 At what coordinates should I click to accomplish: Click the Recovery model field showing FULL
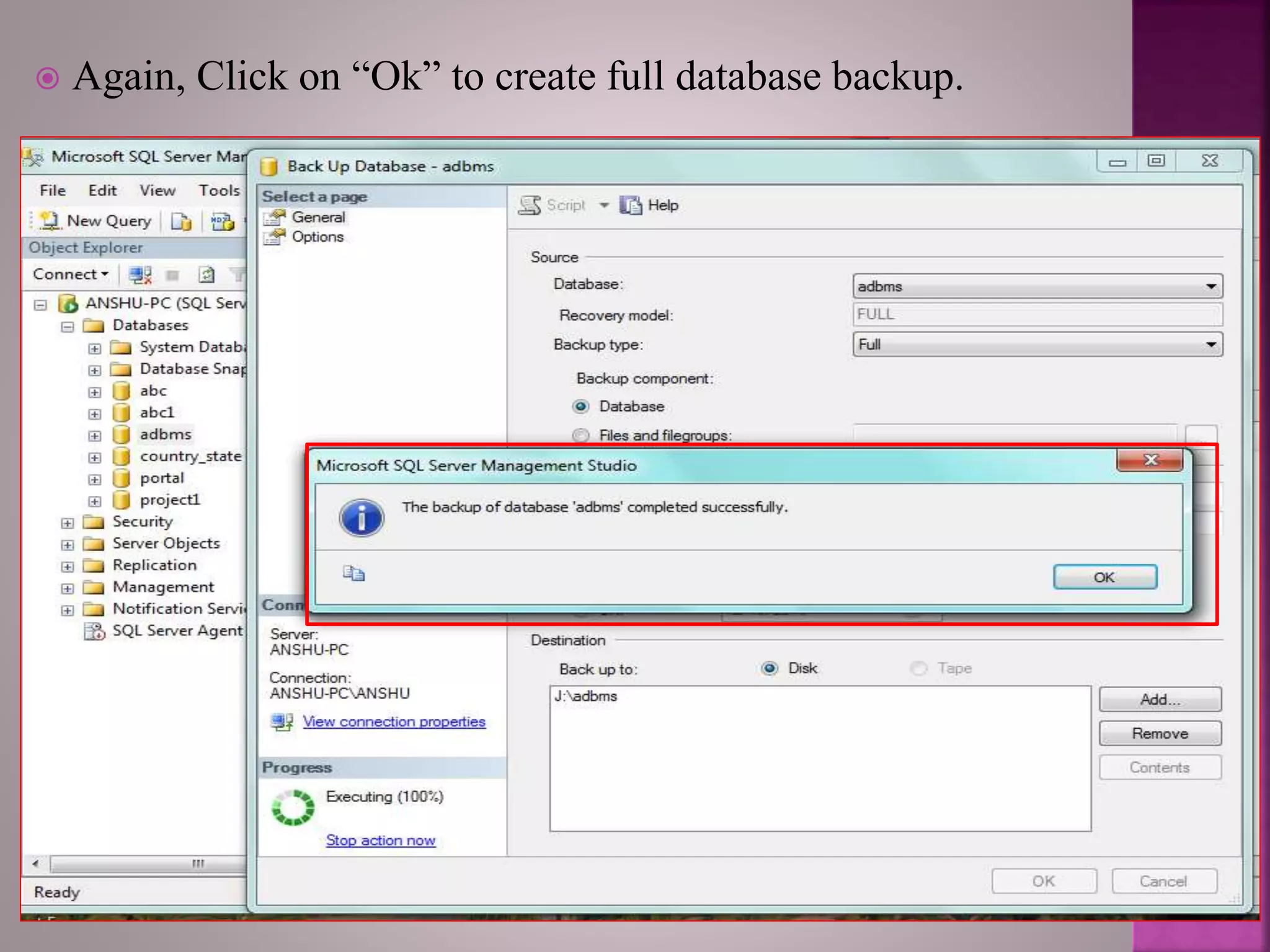point(1037,314)
